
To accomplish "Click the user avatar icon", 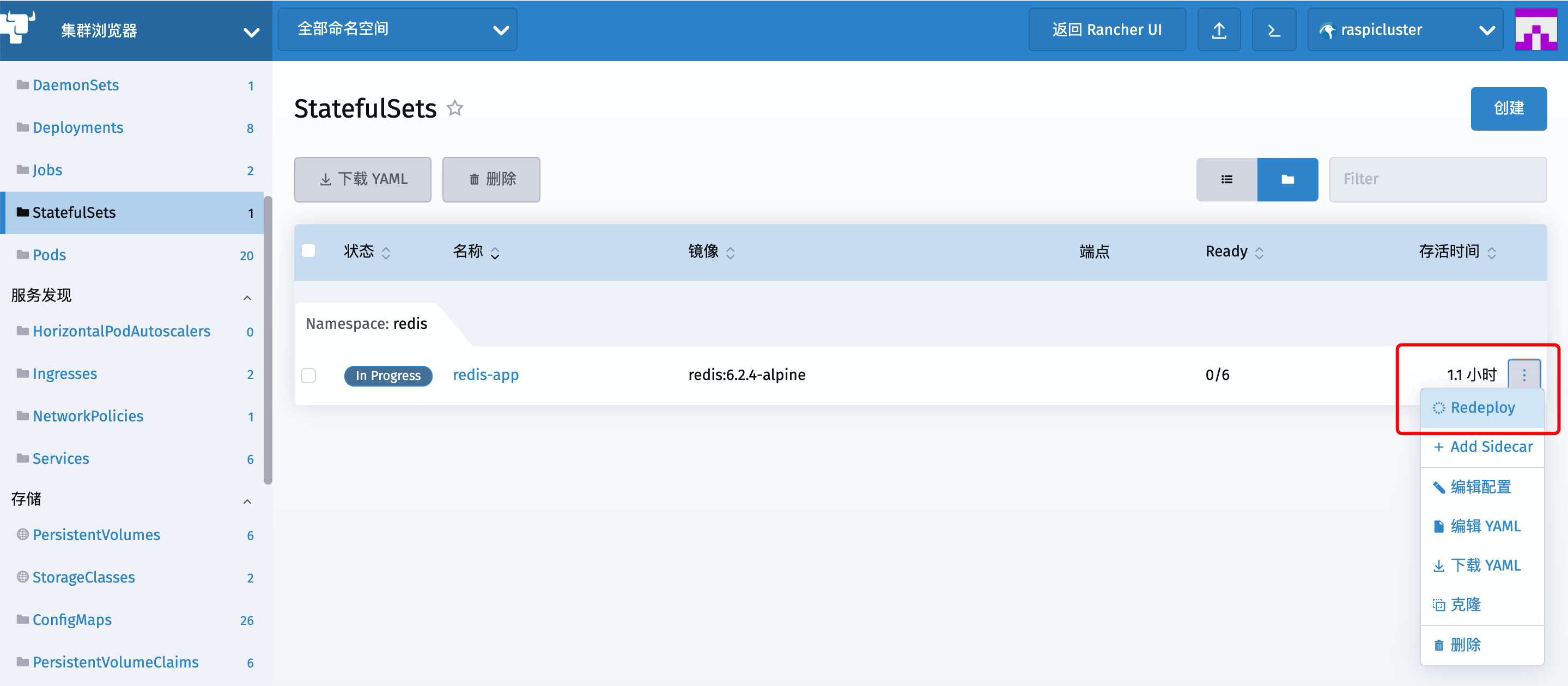I will point(1535,30).
